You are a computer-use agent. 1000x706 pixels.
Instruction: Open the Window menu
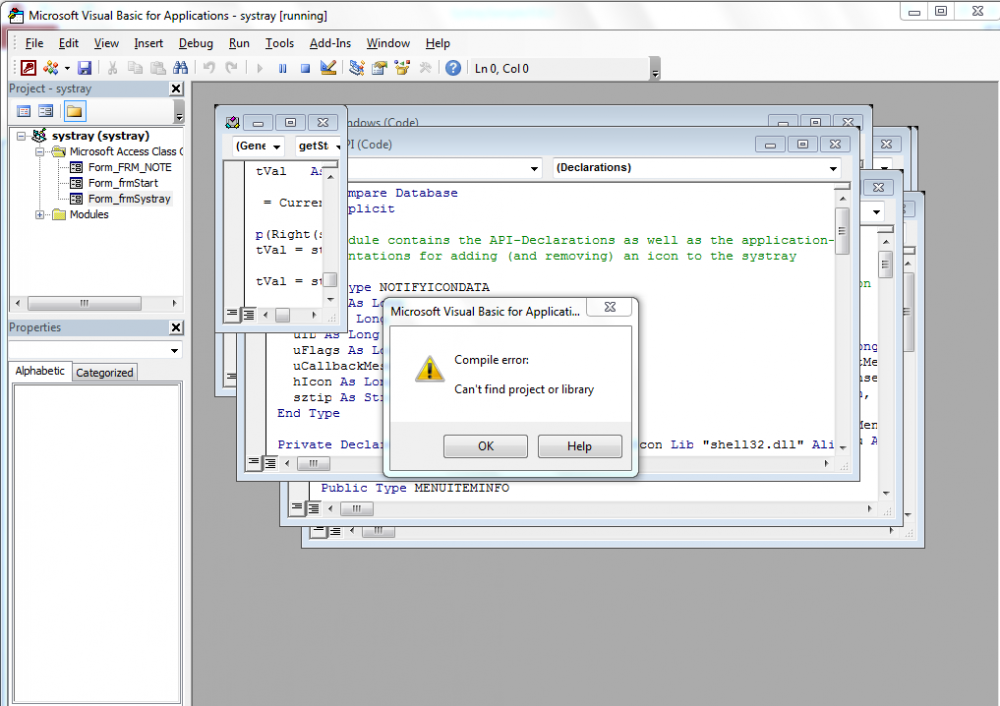(388, 43)
